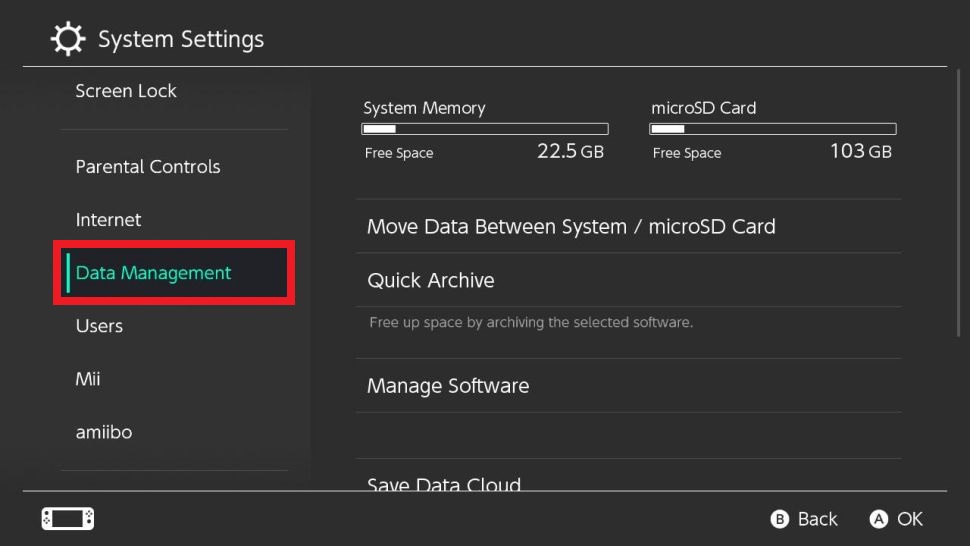Open Manage Software
The width and height of the screenshot is (970, 546).
[x=629, y=386]
